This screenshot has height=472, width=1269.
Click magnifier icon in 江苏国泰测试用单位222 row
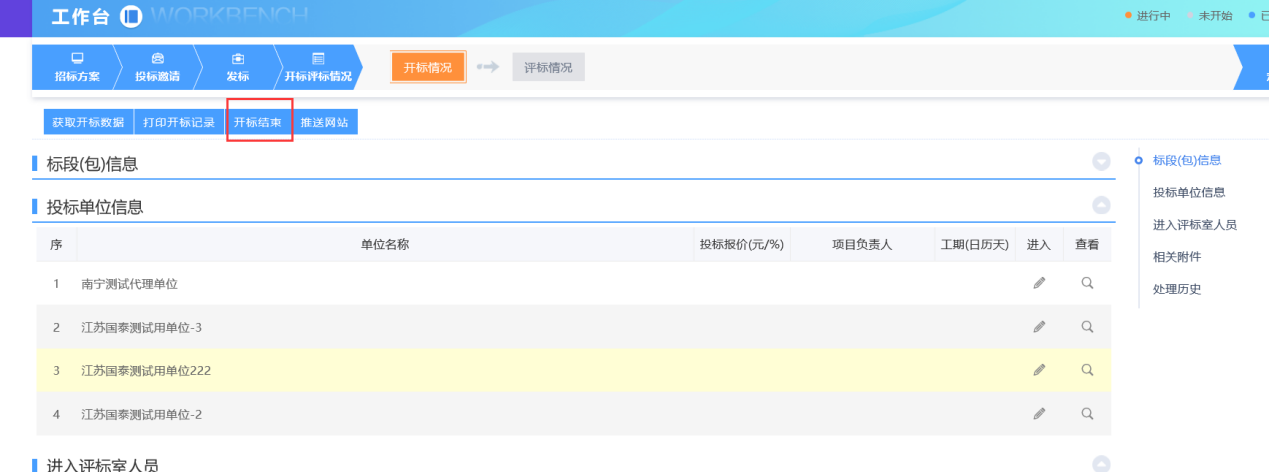click(1087, 370)
